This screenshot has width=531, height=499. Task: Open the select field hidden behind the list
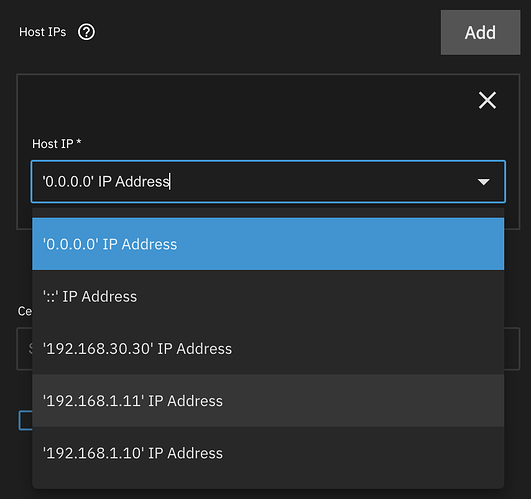click(512, 349)
